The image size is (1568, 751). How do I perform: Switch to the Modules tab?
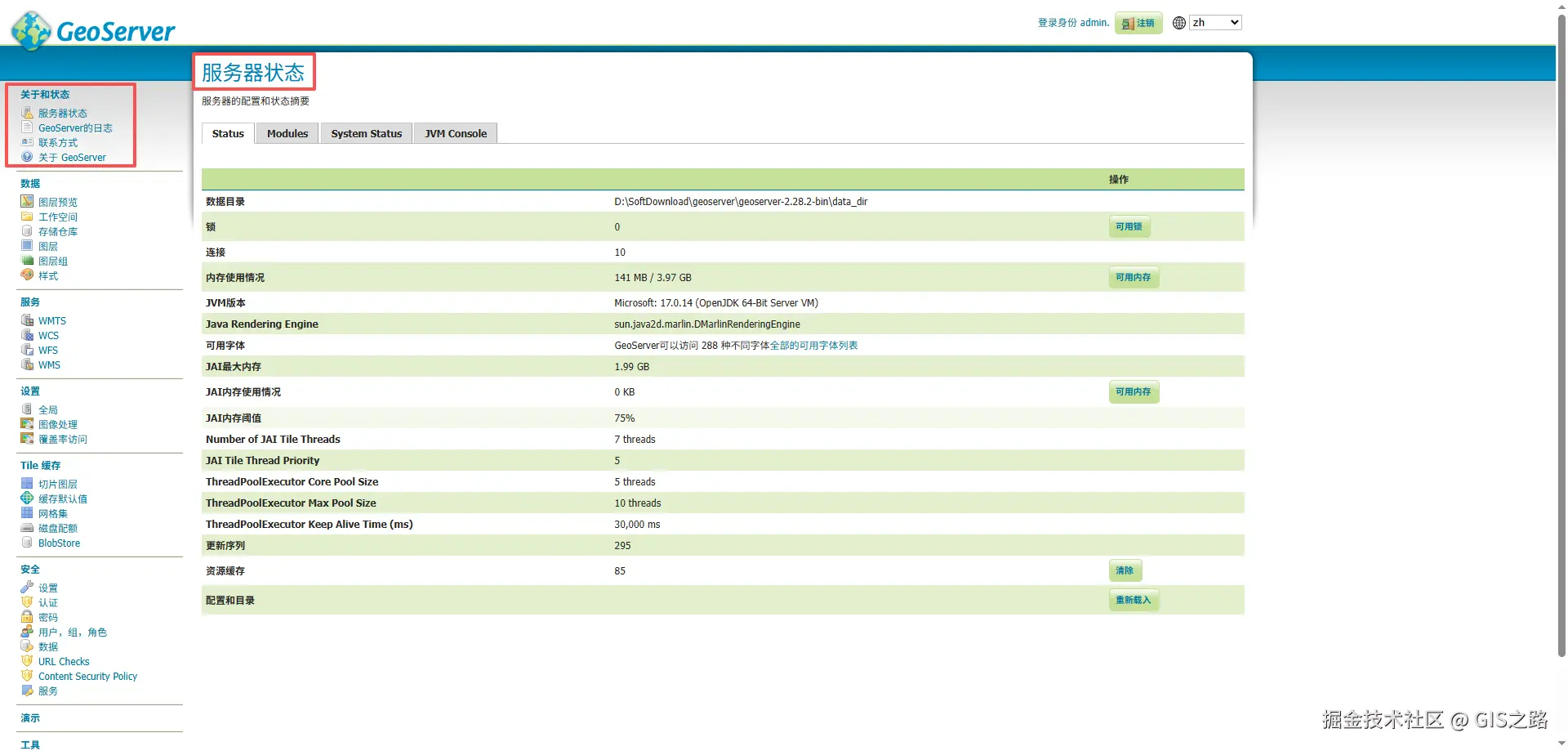[287, 133]
